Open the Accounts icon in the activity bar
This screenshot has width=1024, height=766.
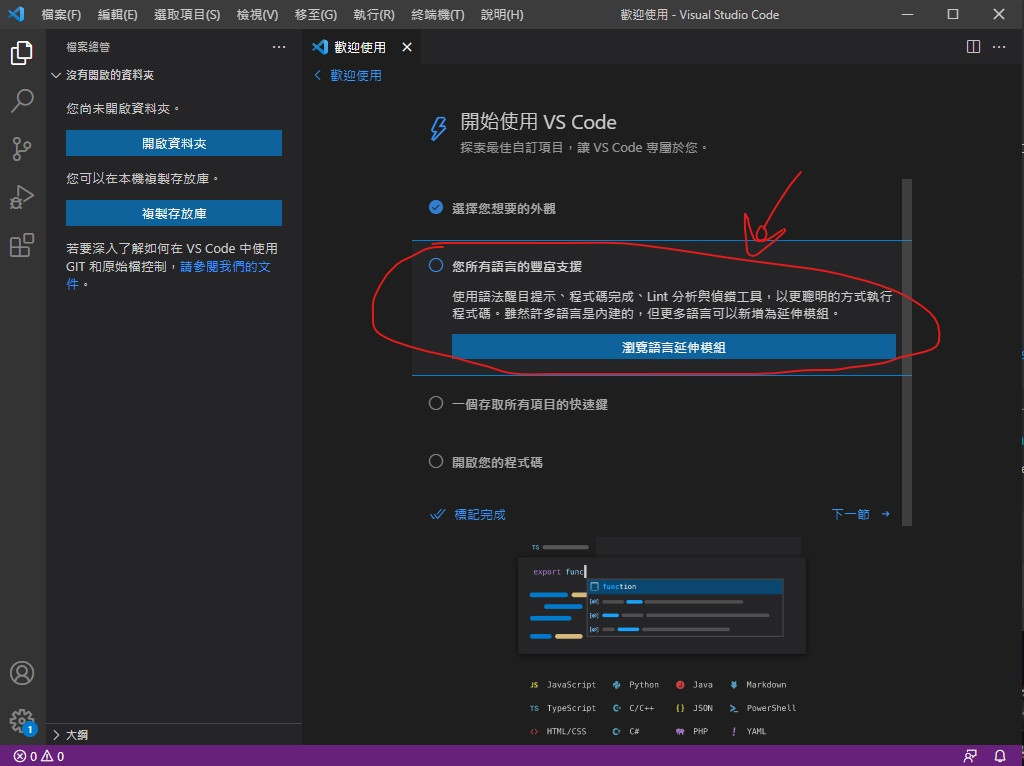pyautogui.click(x=22, y=673)
